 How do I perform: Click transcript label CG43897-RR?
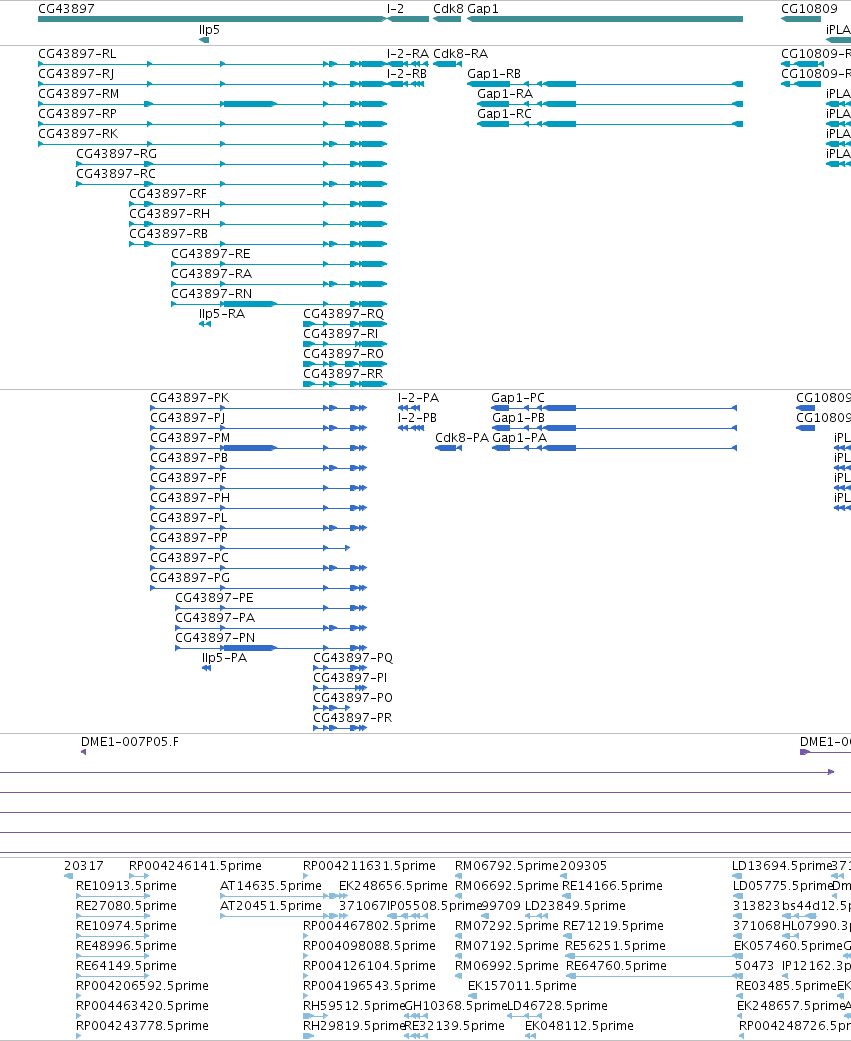point(343,374)
